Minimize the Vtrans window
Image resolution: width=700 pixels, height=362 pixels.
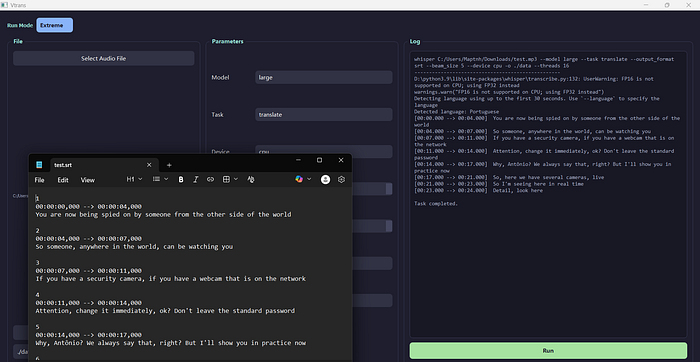point(646,5)
